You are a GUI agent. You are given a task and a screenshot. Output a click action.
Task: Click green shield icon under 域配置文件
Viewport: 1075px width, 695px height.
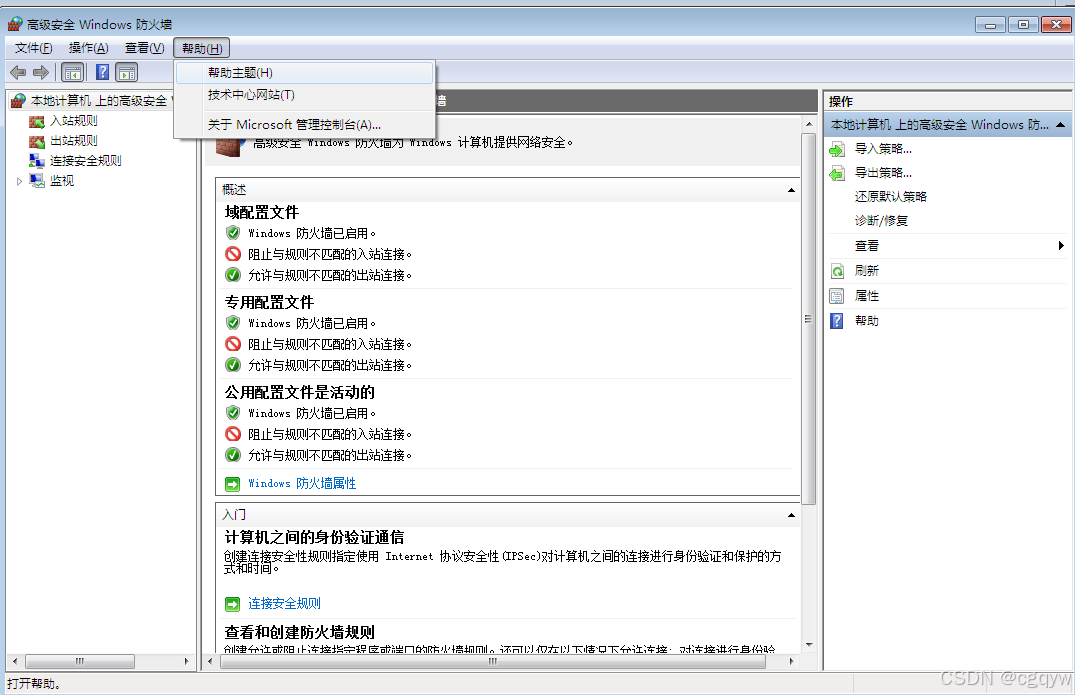pyautogui.click(x=233, y=233)
